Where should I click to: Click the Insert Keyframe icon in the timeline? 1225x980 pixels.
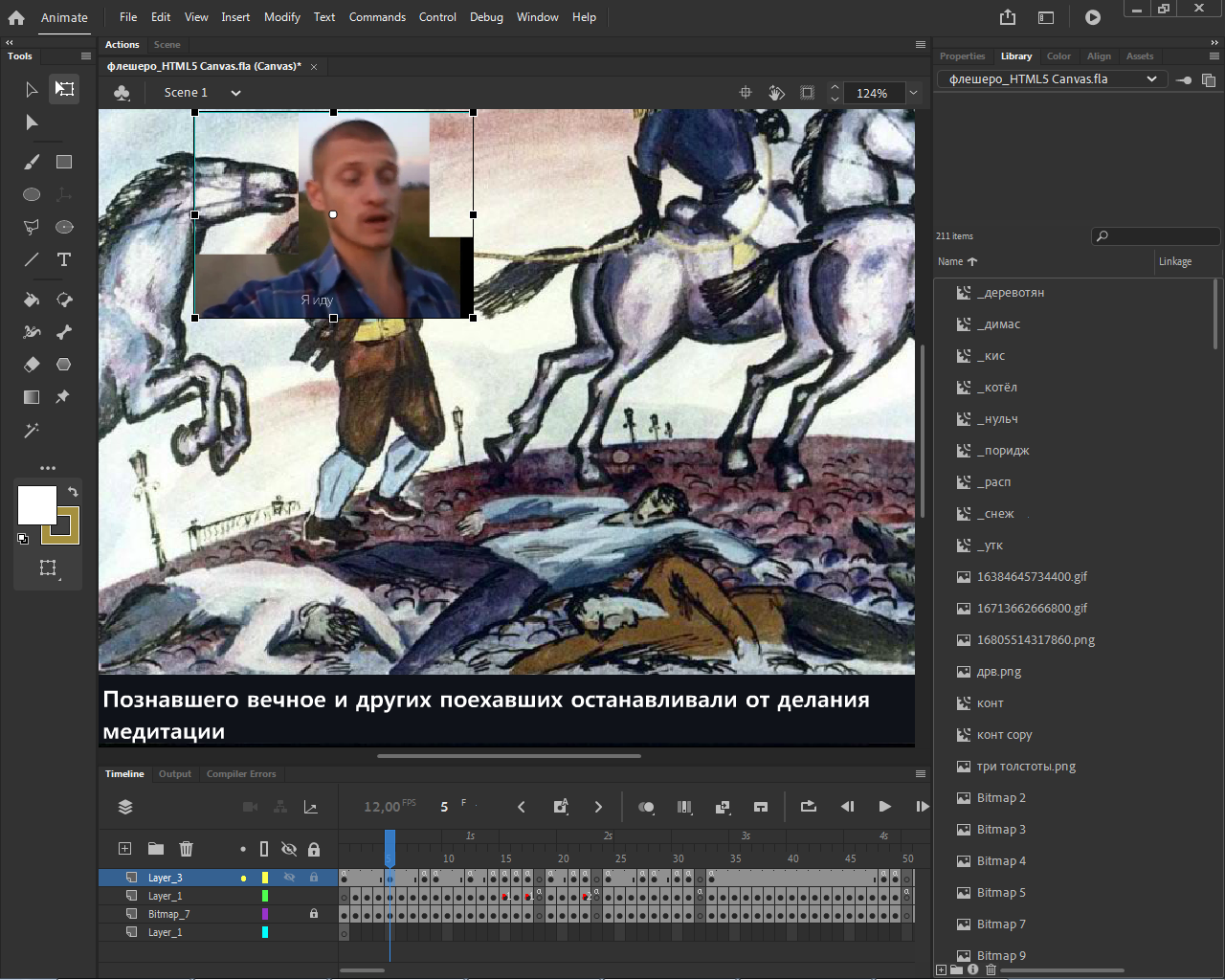(561, 807)
